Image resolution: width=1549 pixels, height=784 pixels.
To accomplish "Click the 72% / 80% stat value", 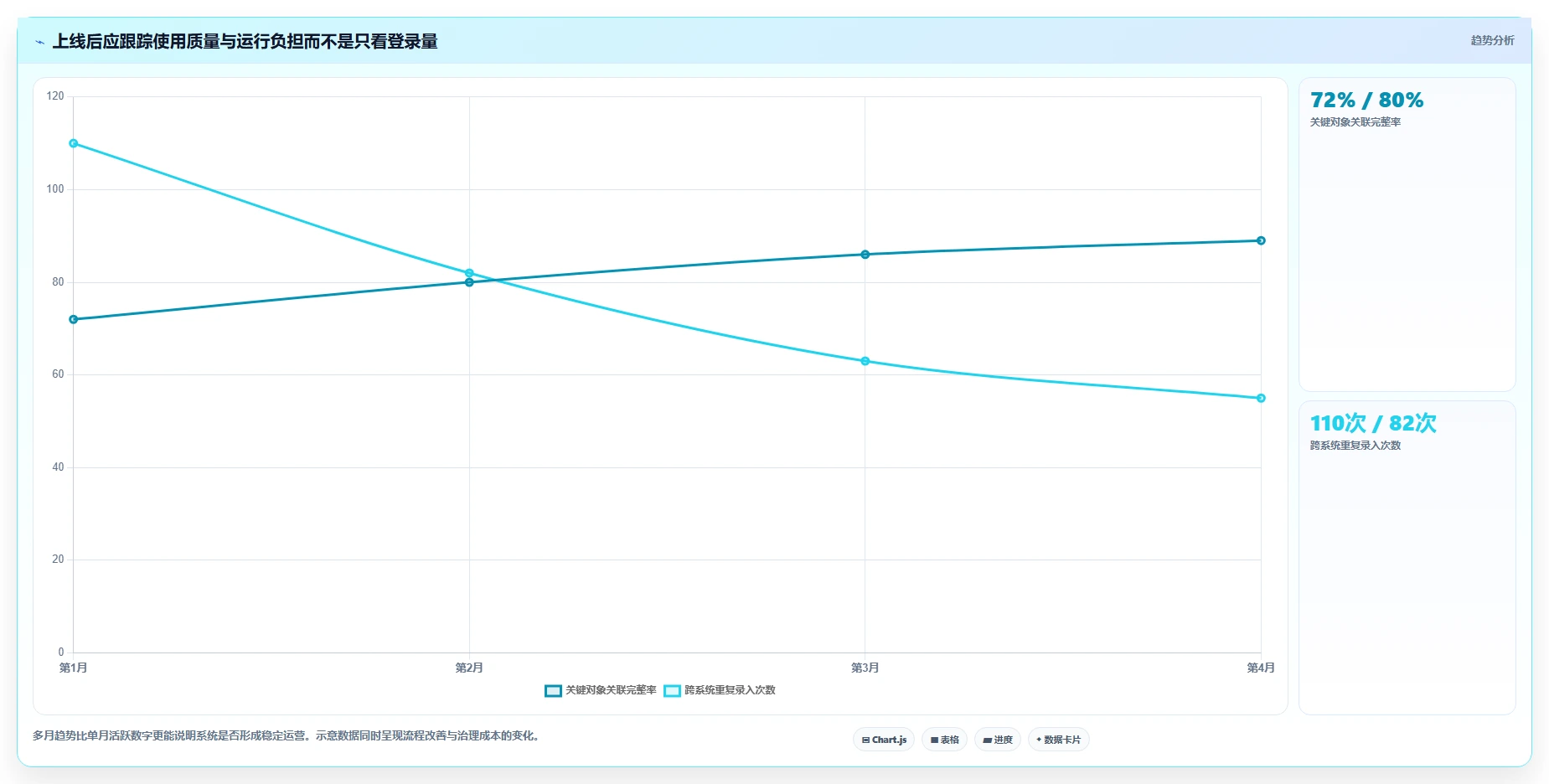I will [x=1366, y=101].
